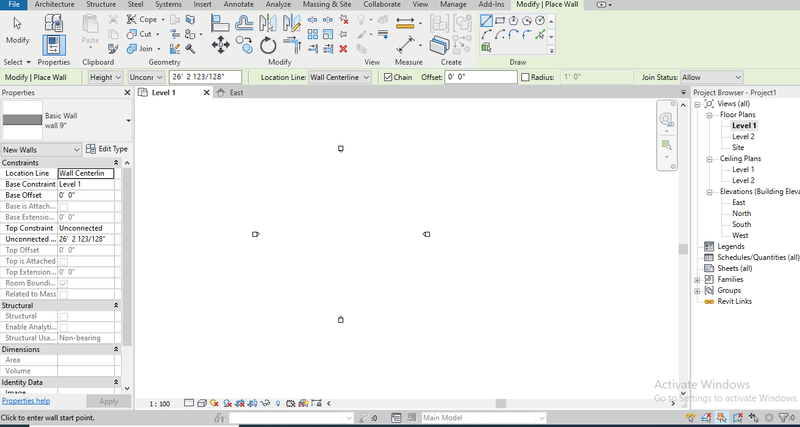Select the Offset tool
Viewport: 800px width, 427px height.
click(245, 23)
